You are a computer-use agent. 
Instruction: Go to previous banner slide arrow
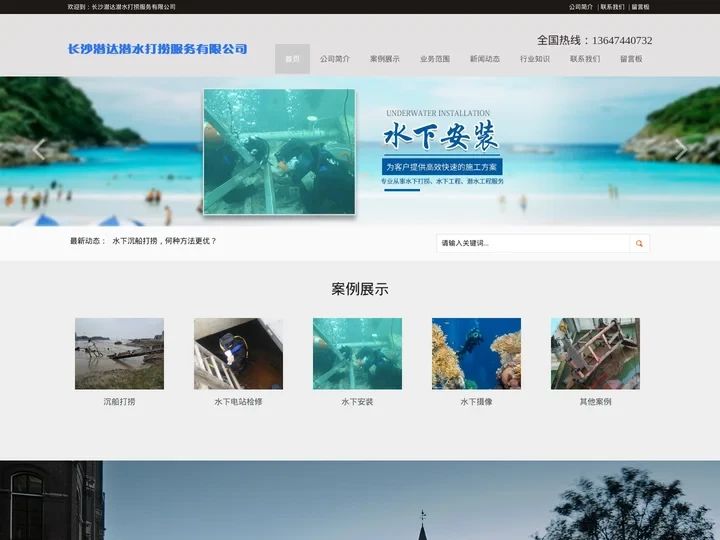point(39,150)
